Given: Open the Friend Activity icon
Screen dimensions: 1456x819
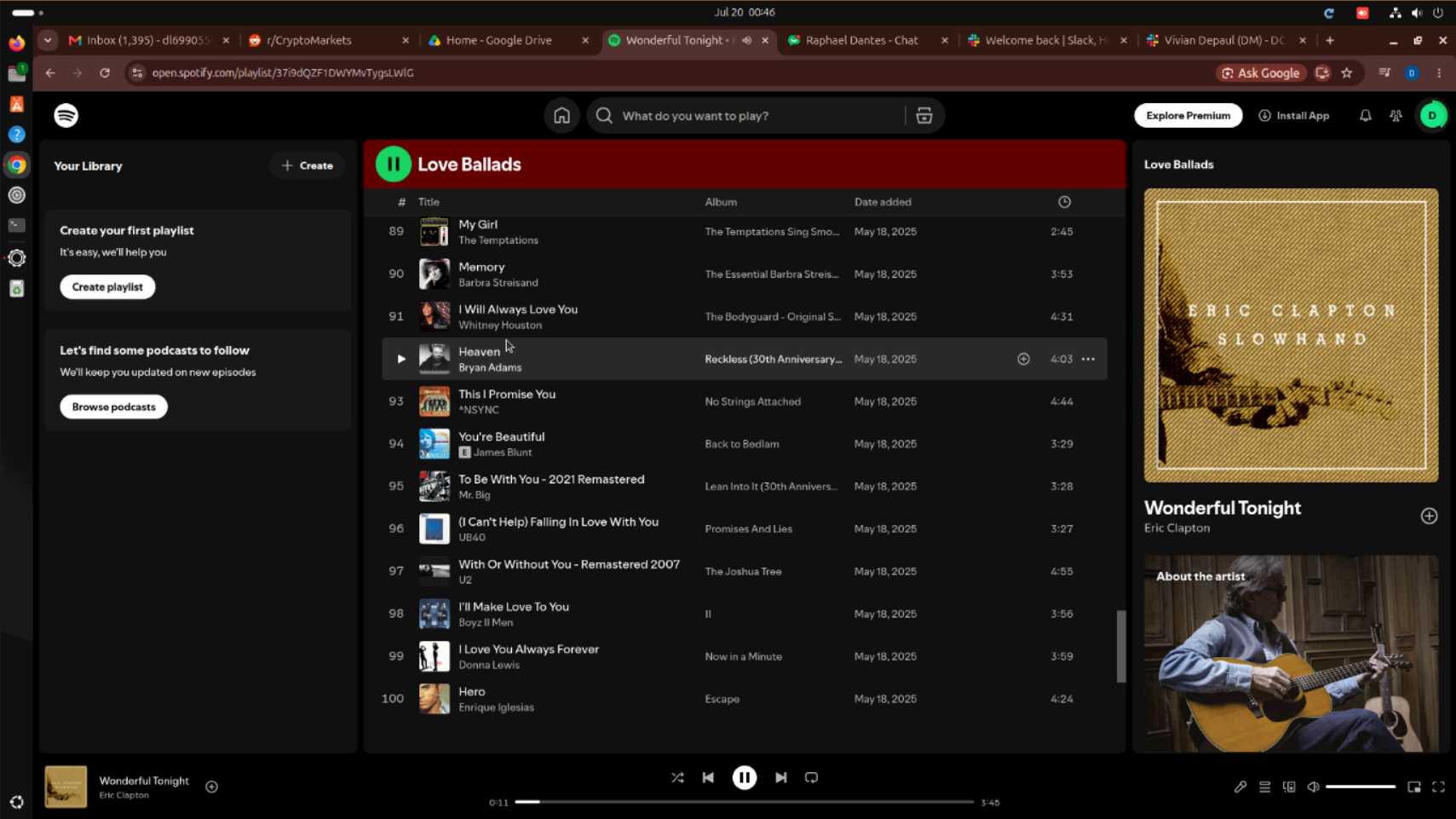Looking at the screenshot, I should [x=1396, y=116].
